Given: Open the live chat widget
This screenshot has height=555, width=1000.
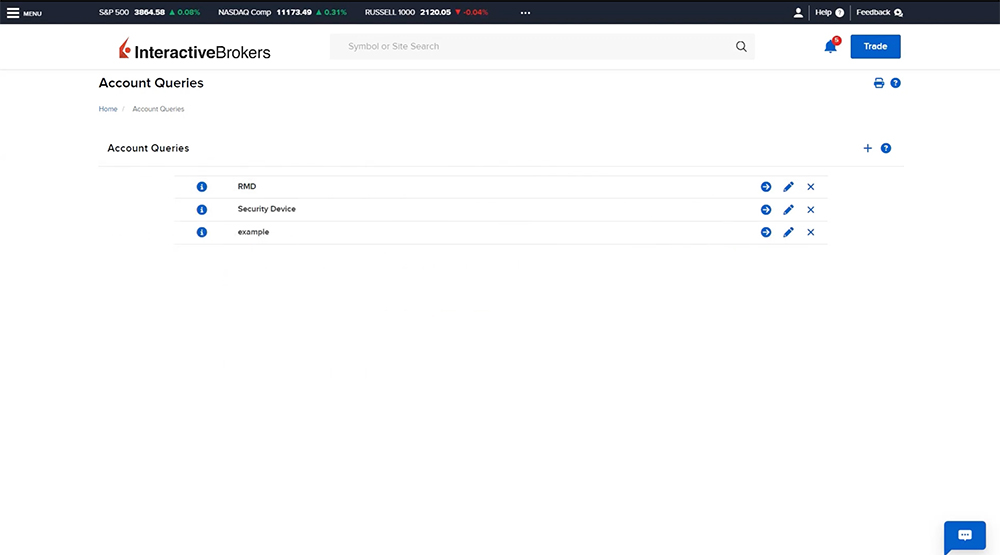Looking at the screenshot, I should coord(964,536).
